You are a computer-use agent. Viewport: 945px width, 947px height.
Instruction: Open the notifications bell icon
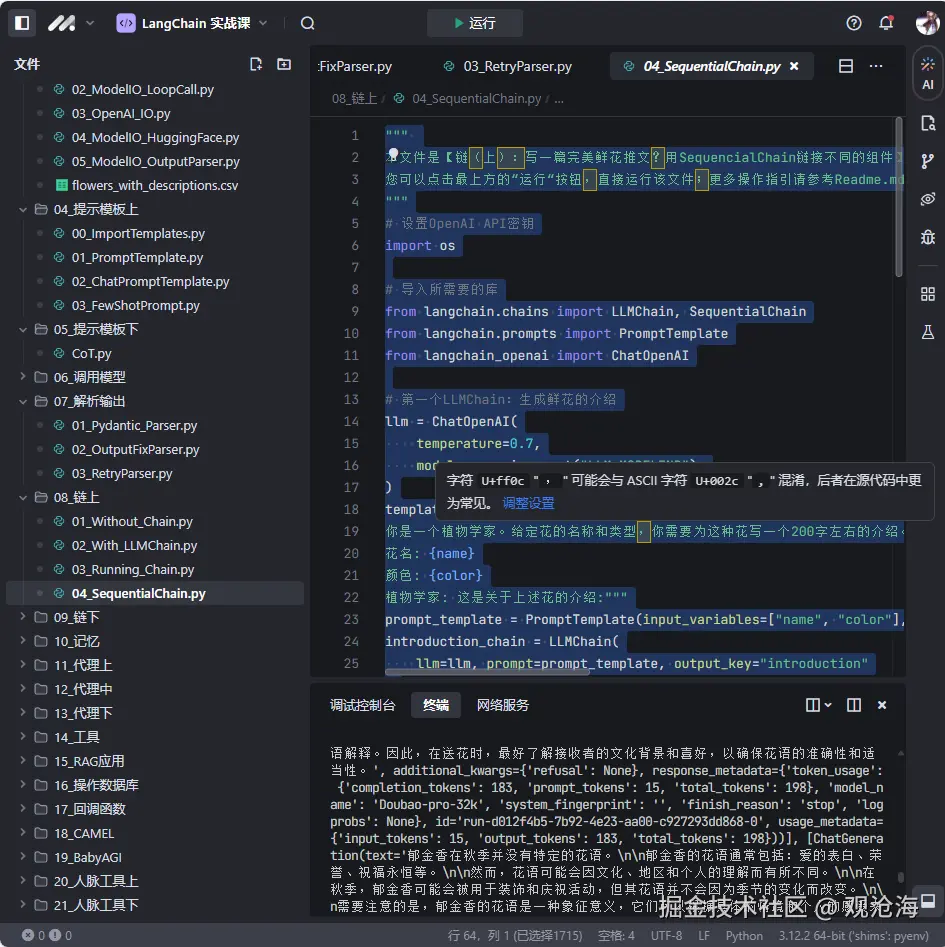tap(886, 23)
